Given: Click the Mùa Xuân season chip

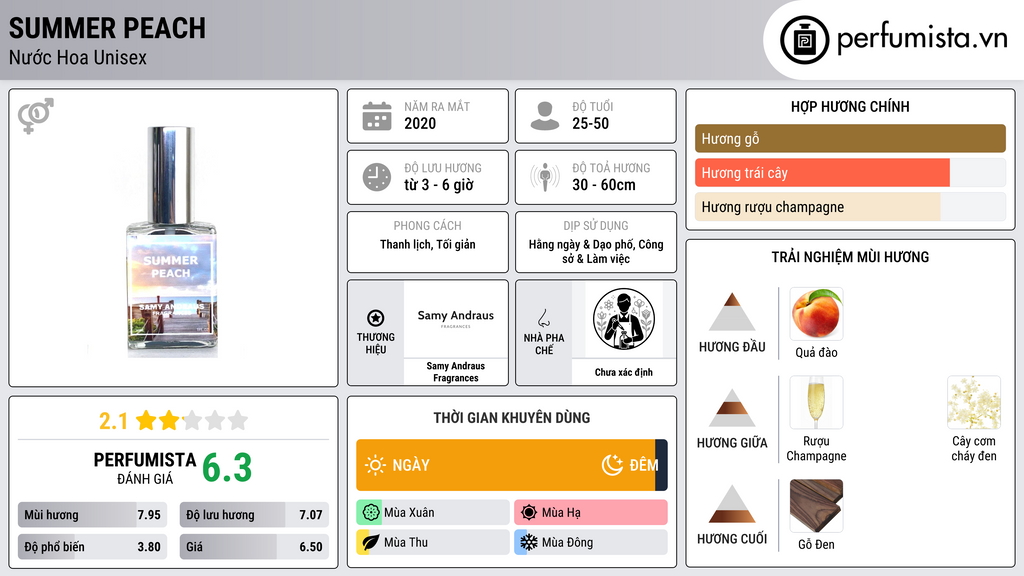Looking at the screenshot, I should point(433,513).
